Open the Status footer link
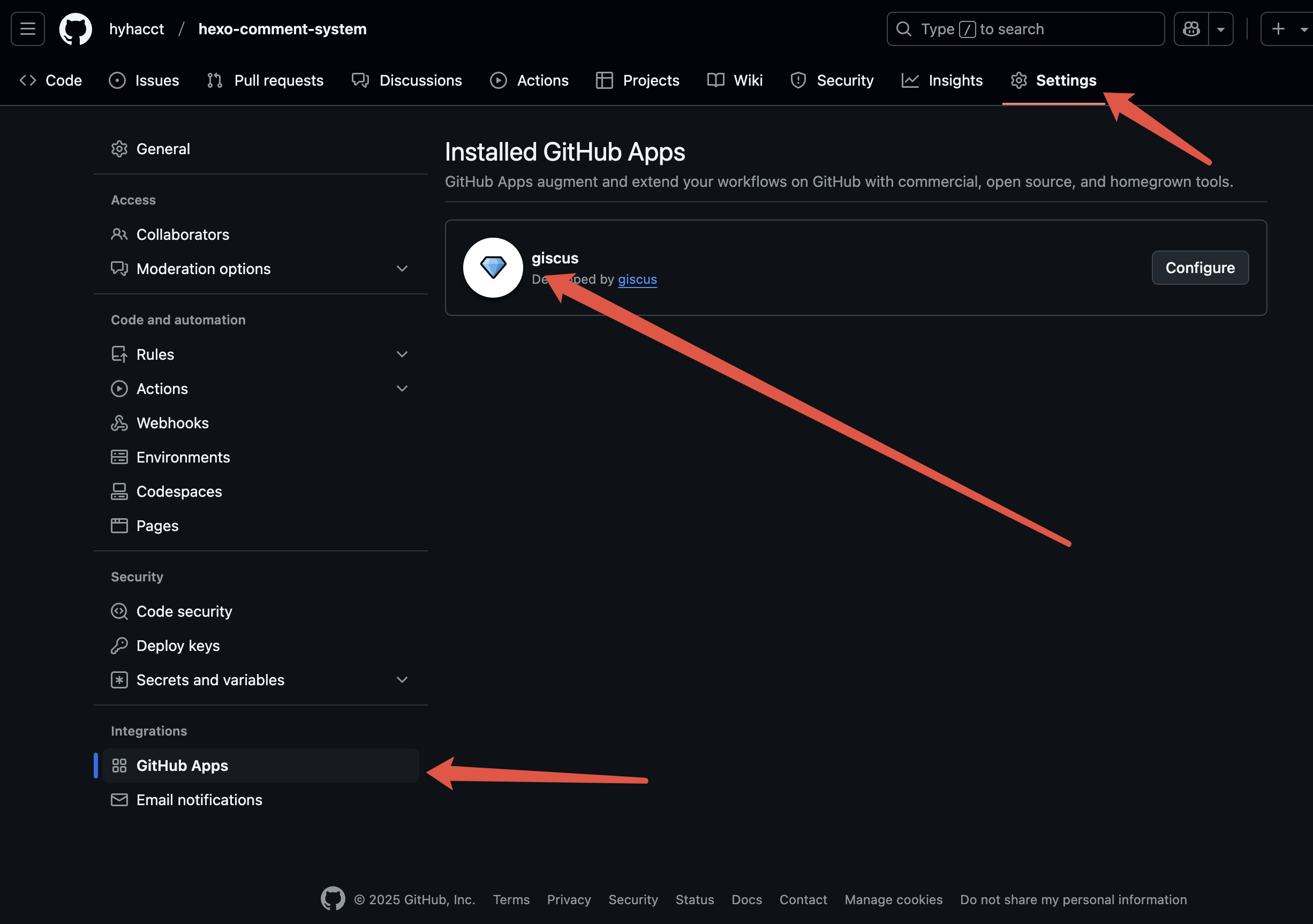This screenshot has height=924, width=1313. pos(694,899)
